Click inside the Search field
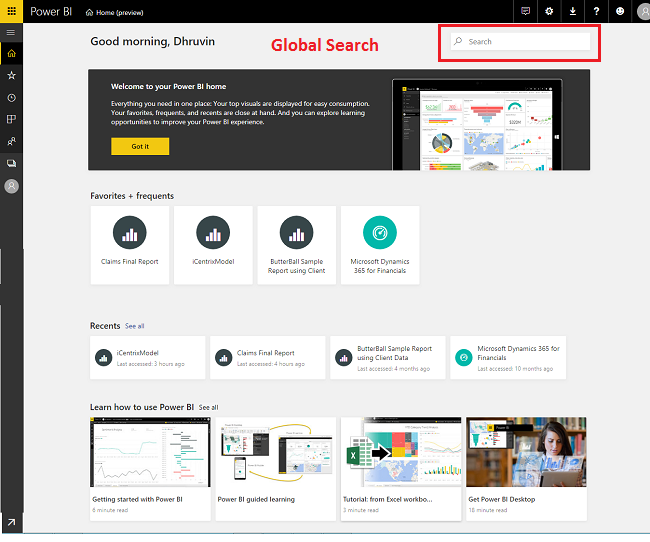 click(x=520, y=41)
